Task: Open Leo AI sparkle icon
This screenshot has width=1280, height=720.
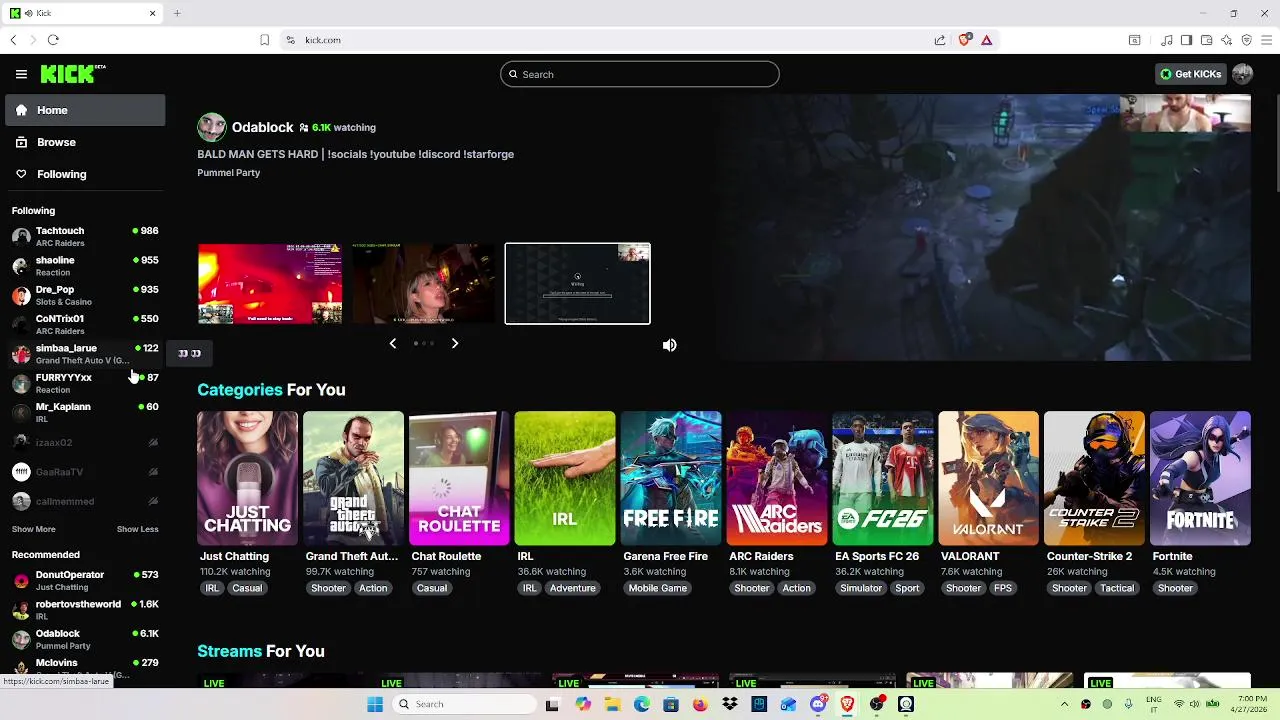Action: [1226, 40]
